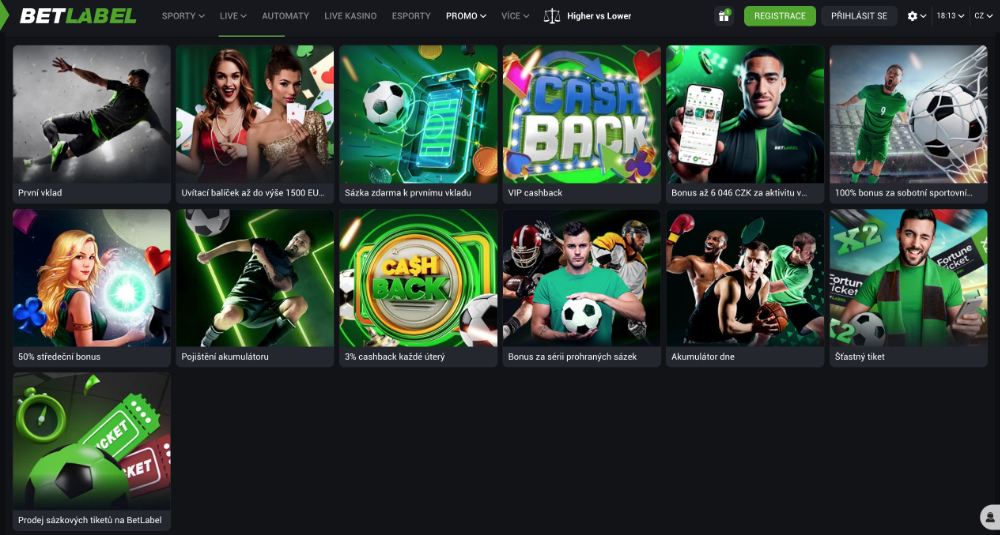Open the 18:13 time zone dropdown

(950, 16)
